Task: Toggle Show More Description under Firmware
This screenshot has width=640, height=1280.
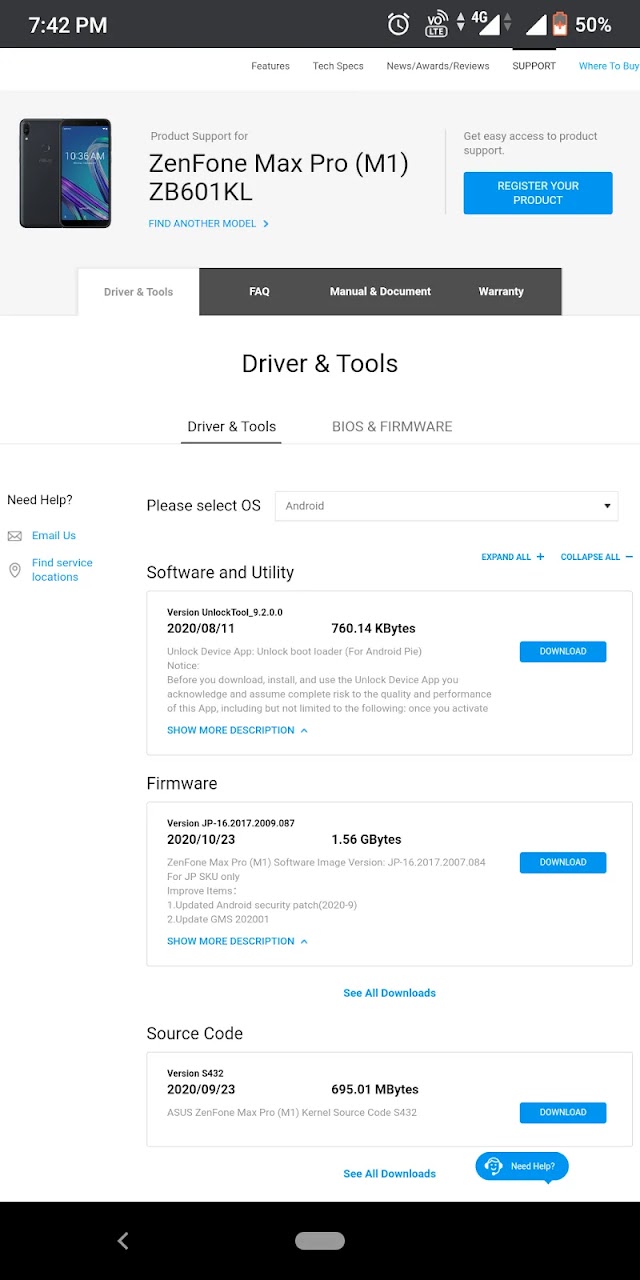Action: point(237,941)
